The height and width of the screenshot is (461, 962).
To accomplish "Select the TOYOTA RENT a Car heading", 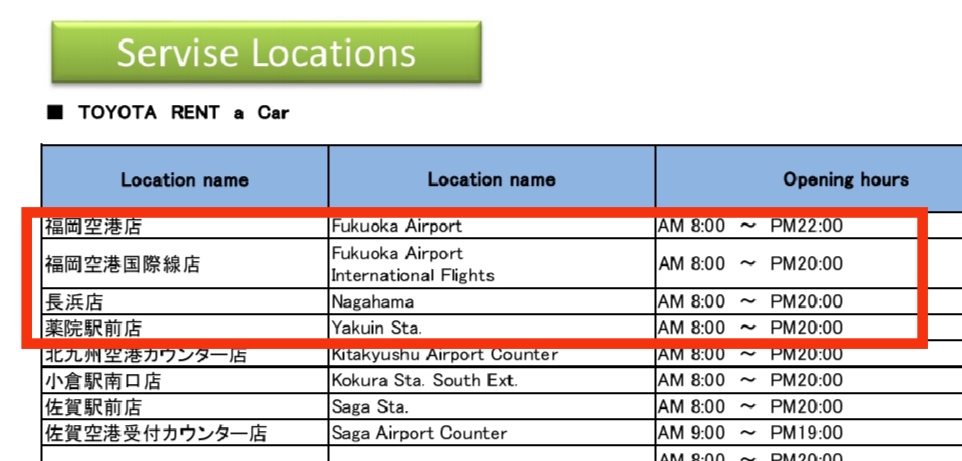I will point(183,113).
